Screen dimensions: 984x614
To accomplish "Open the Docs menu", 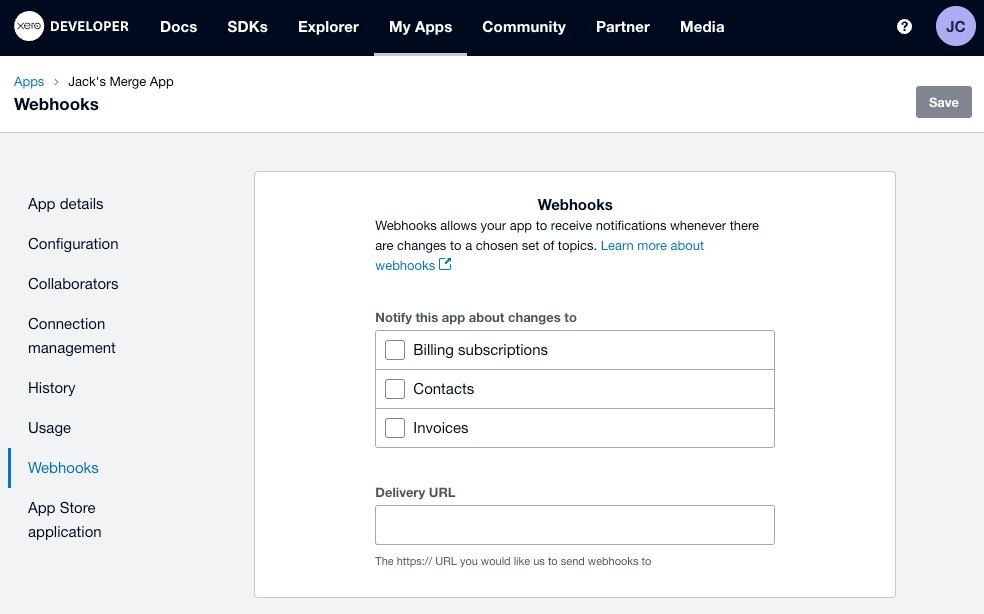I will [178, 27].
